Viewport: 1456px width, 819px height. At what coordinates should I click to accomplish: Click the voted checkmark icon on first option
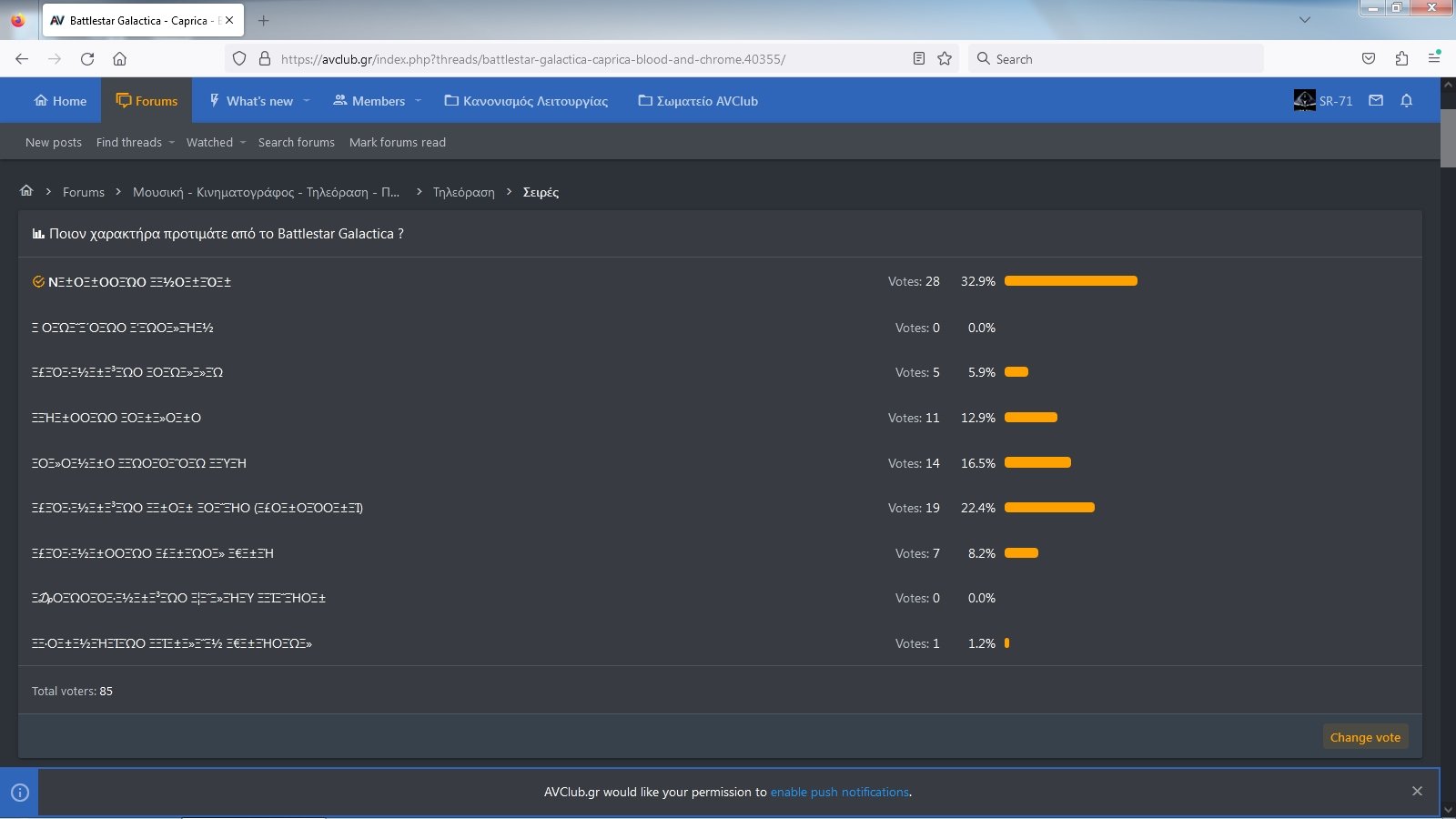coord(38,282)
